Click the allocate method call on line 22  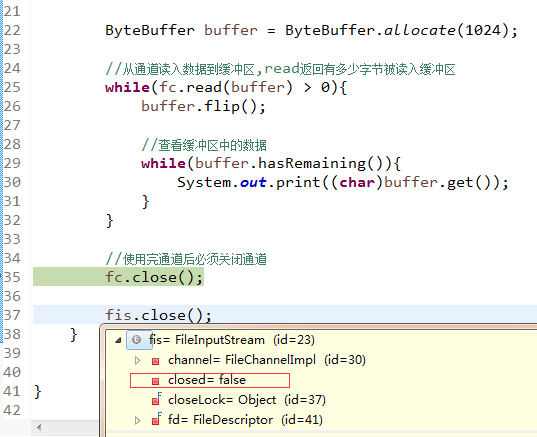(x=420, y=30)
